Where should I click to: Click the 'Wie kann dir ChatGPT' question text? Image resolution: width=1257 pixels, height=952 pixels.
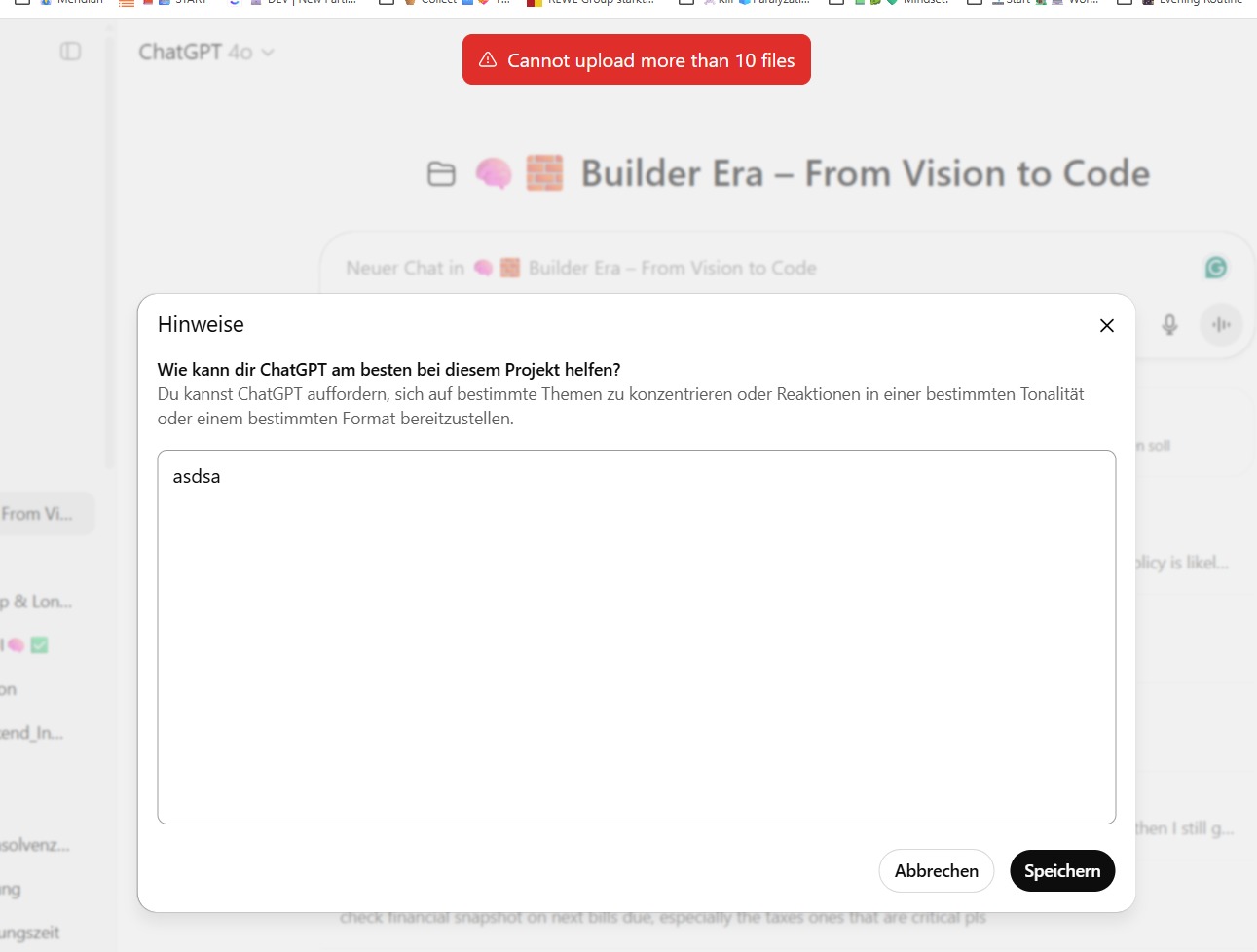[388, 370]
